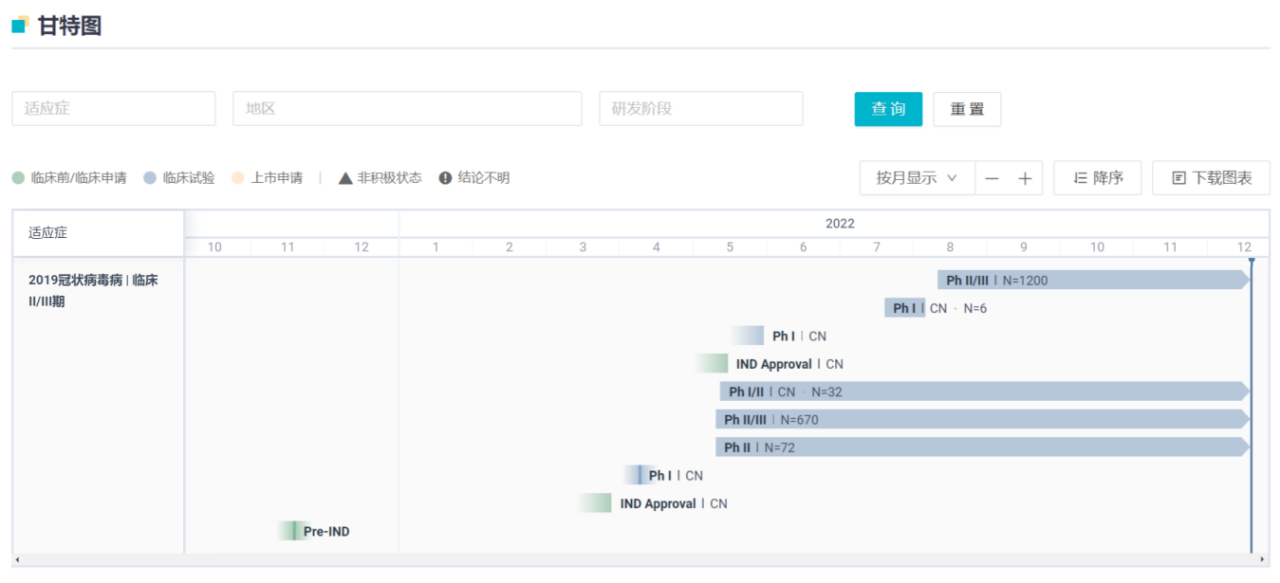Toggle the 临床前/临床申请 legend item
This screenshot has width=1280, height=583.
(x=69, y=178)
